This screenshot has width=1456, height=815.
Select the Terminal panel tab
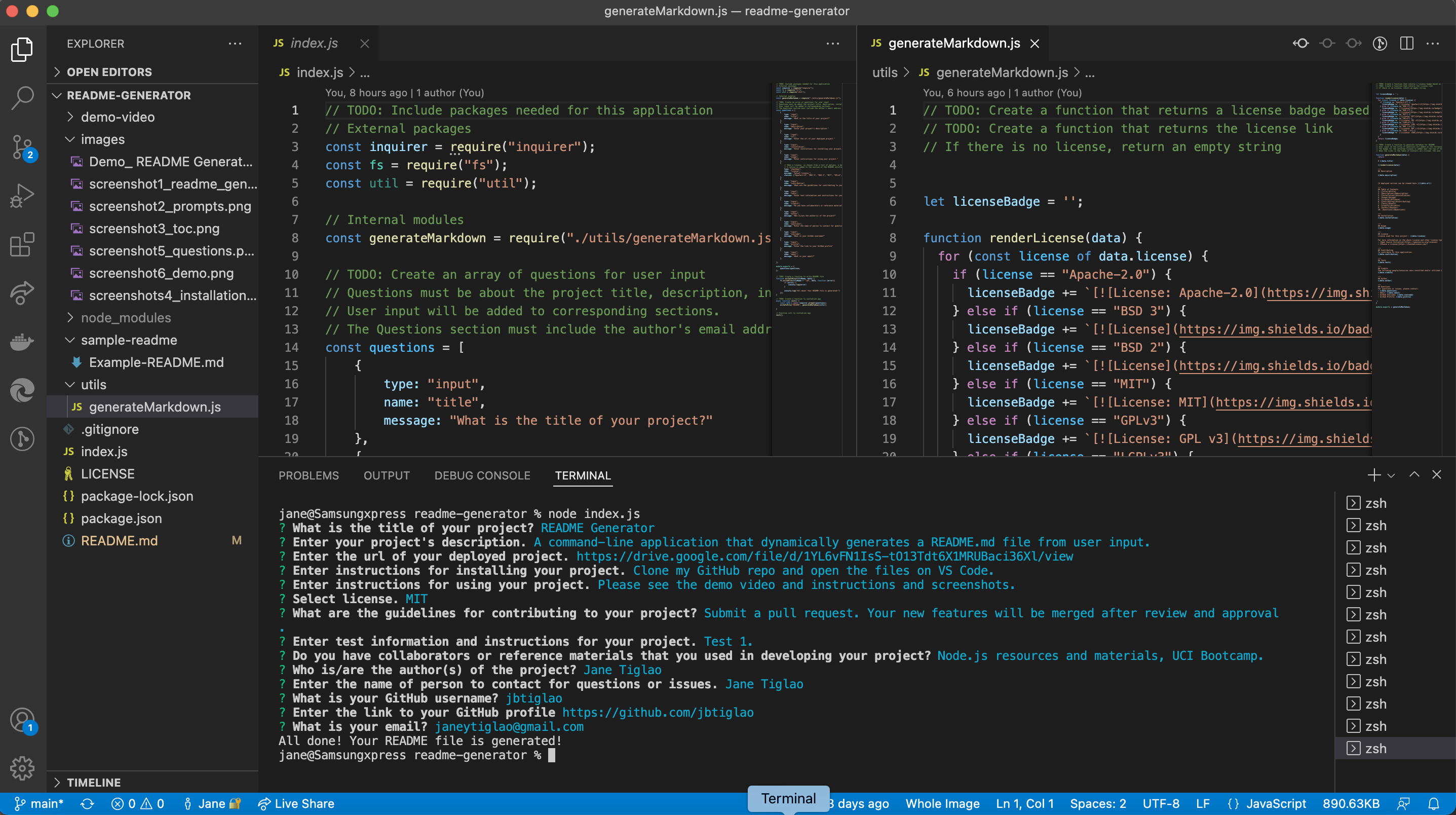click(x=583, y=475)
